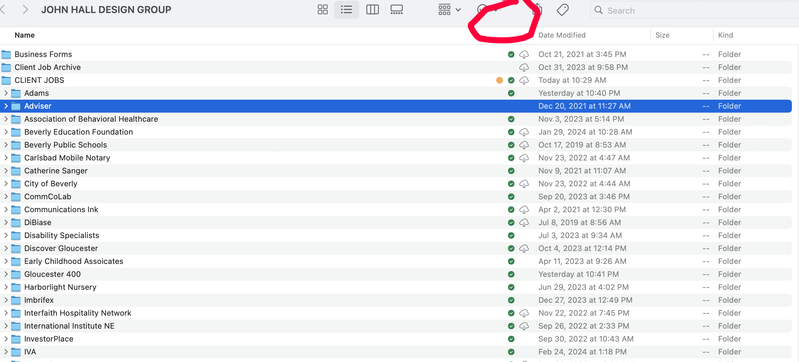The height and width of the screenshot is (362, 799).
Task: Click cloud download icon for Client Job Archive
Action: point(524,67)
